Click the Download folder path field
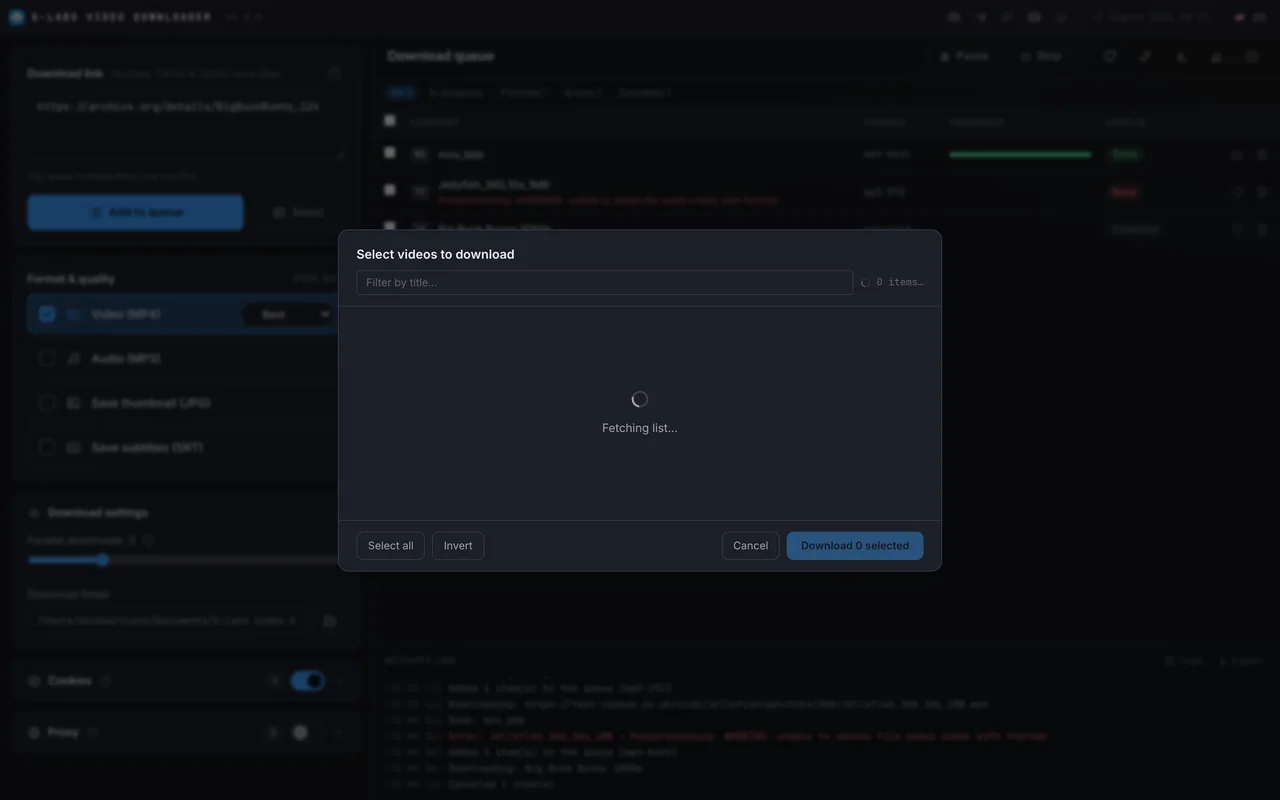Image resolution: width=1280 pixels, height=800 pixels. (x=169, y=620)
